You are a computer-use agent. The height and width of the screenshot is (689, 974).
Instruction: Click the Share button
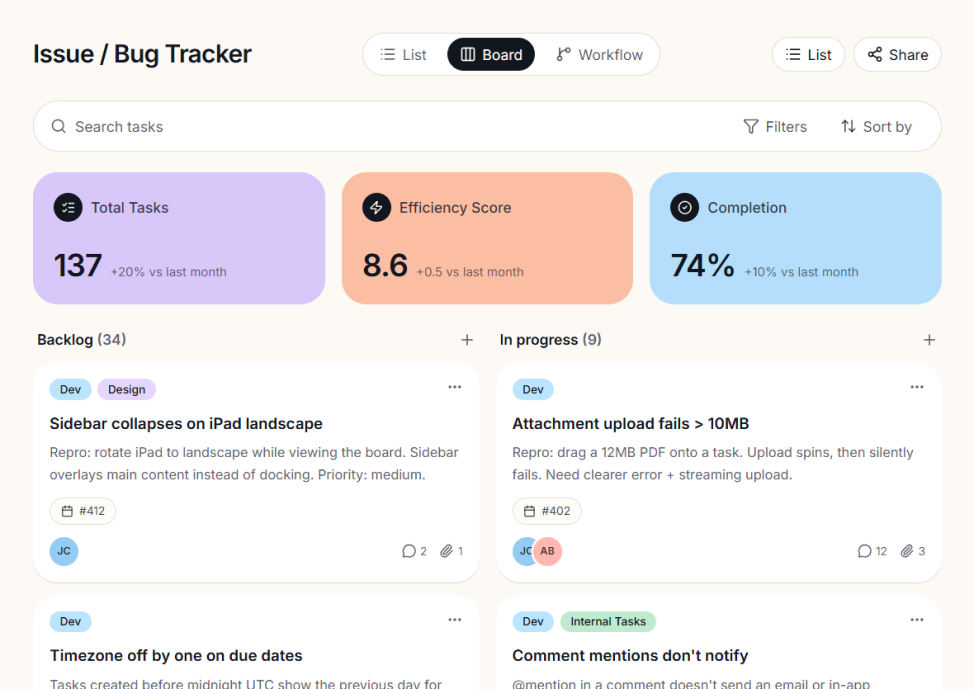[898, 55]
